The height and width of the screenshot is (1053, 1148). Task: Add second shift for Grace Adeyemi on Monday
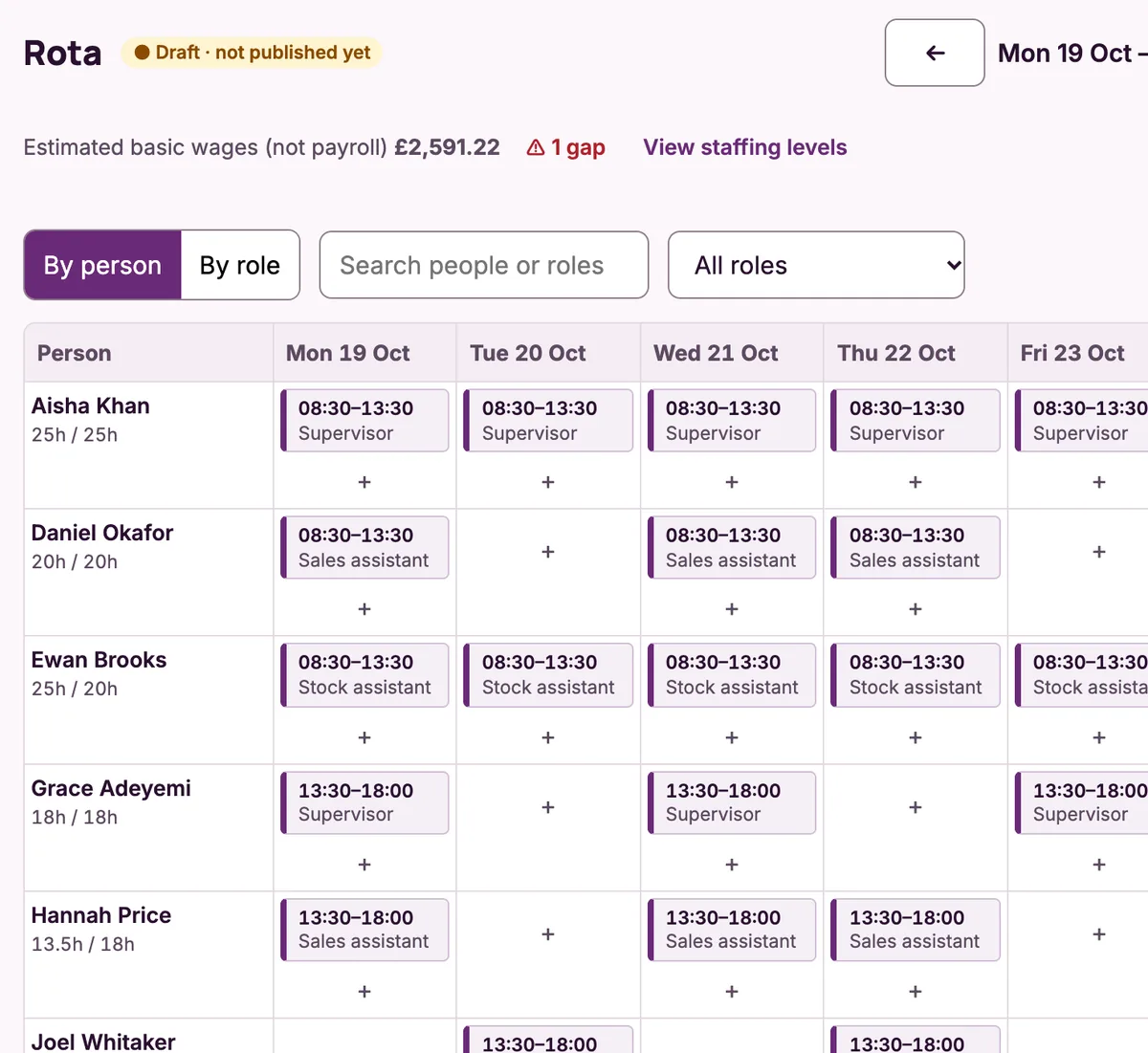(x=364, y=865)
